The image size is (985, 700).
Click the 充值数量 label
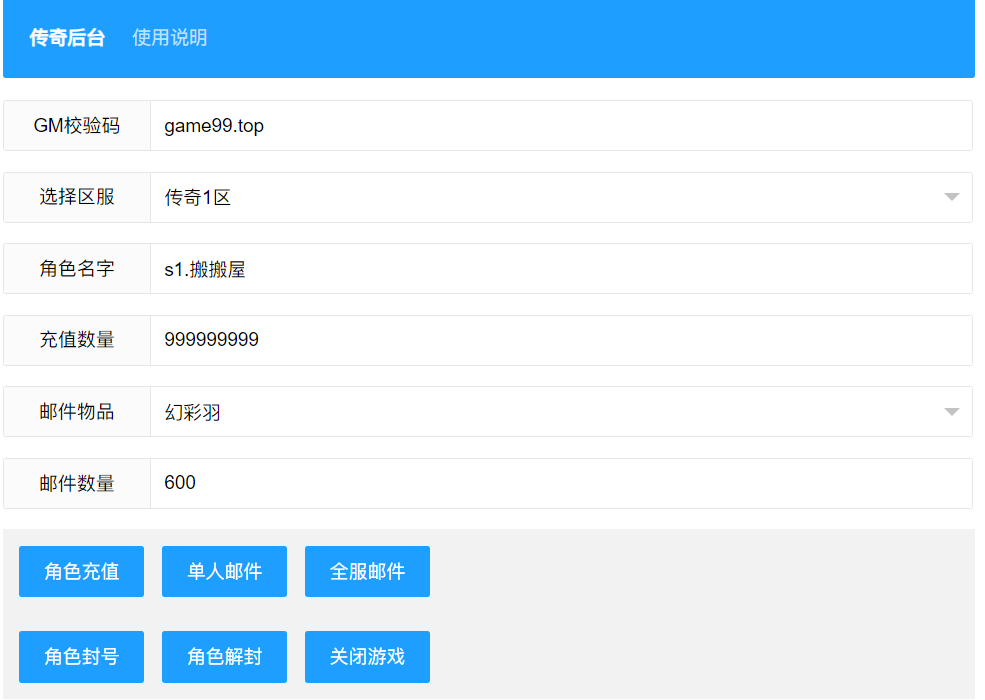click(77, 340)
